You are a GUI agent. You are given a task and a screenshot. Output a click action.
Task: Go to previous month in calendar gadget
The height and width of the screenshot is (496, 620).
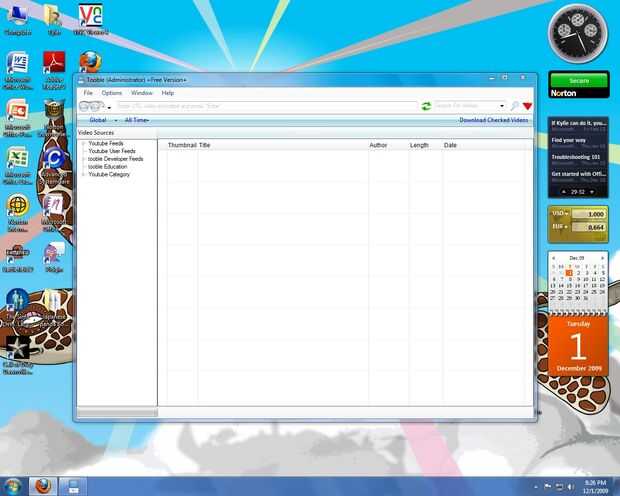point(554,258)
